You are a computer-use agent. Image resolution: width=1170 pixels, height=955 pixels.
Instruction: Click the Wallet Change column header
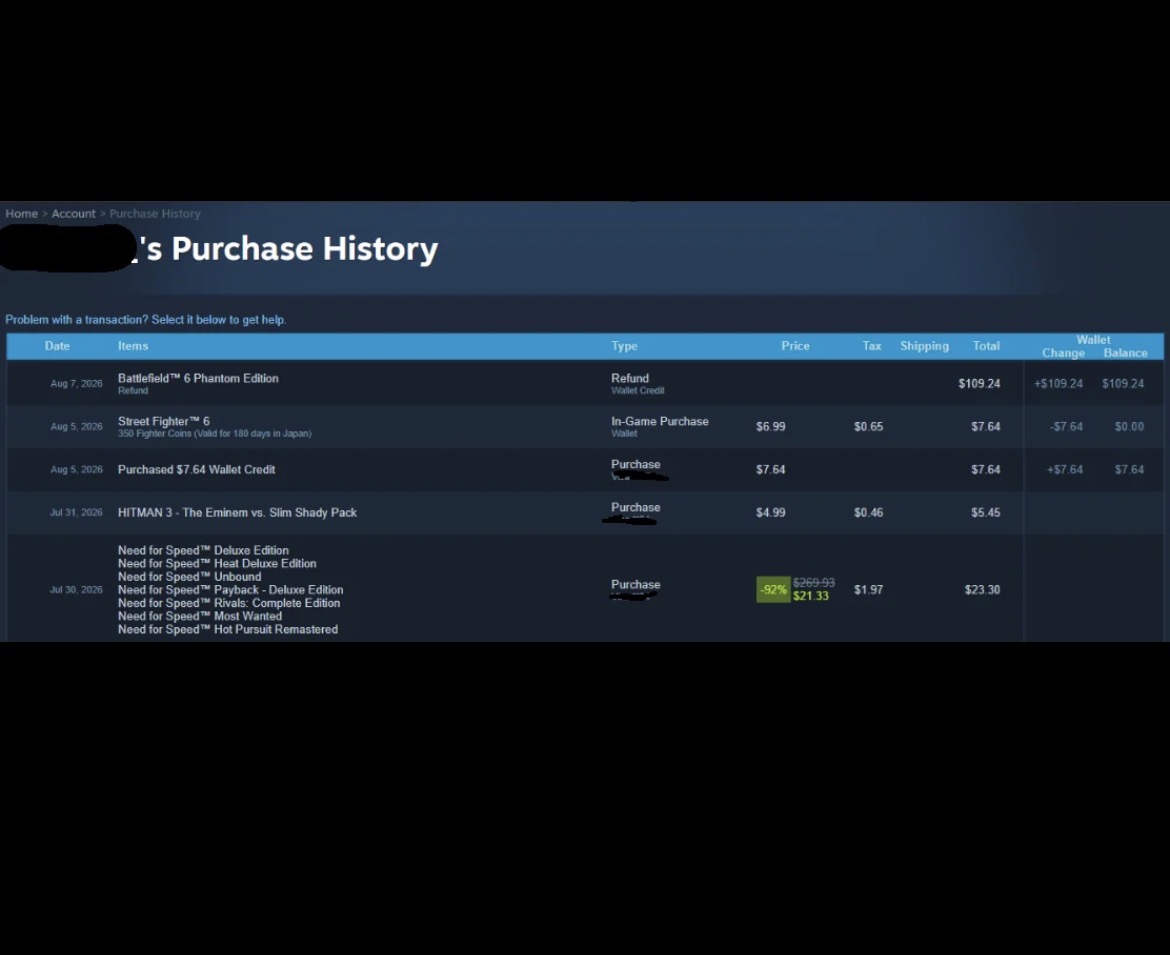pos(1063,353)
